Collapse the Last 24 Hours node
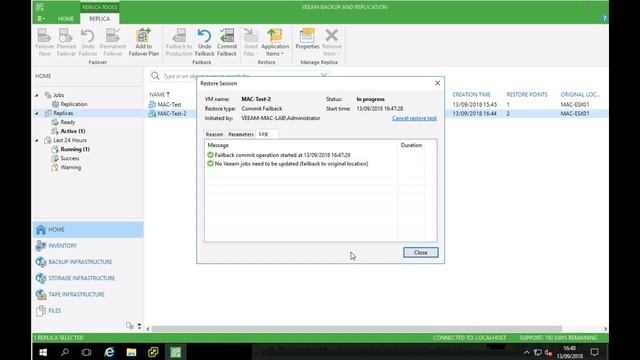 (x=37, y=140)
